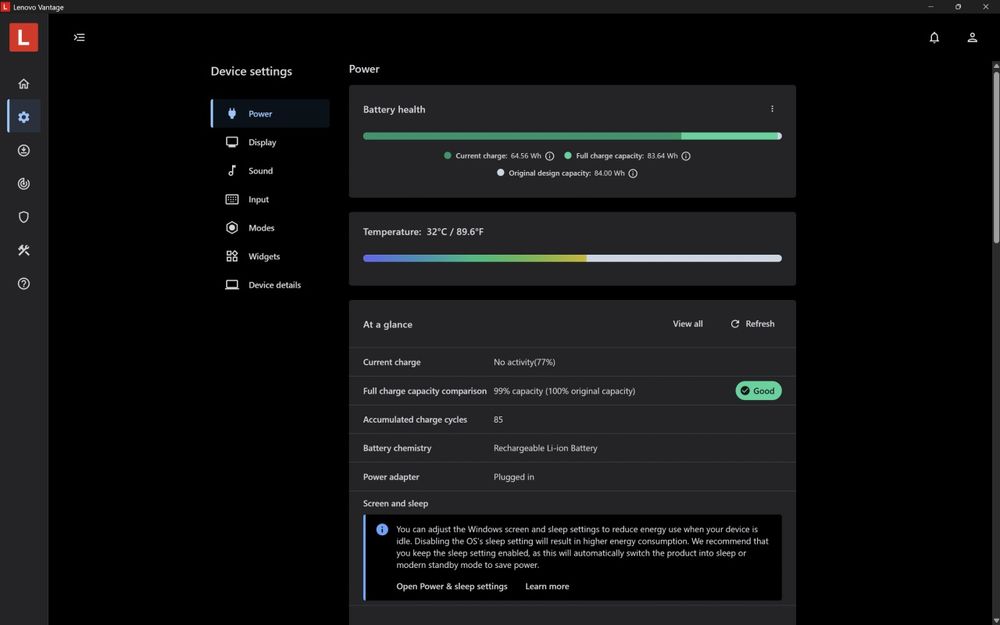
Task: Select the Device settings gear icon
Action: [x=24, y=117]
